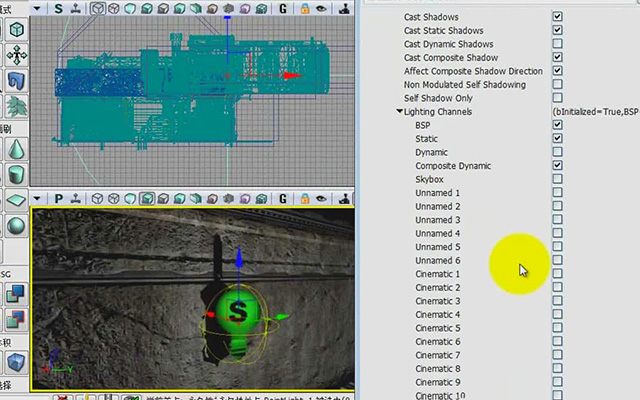
Task: Click the G game view icon in top viewport
Action: pos(283,9)
